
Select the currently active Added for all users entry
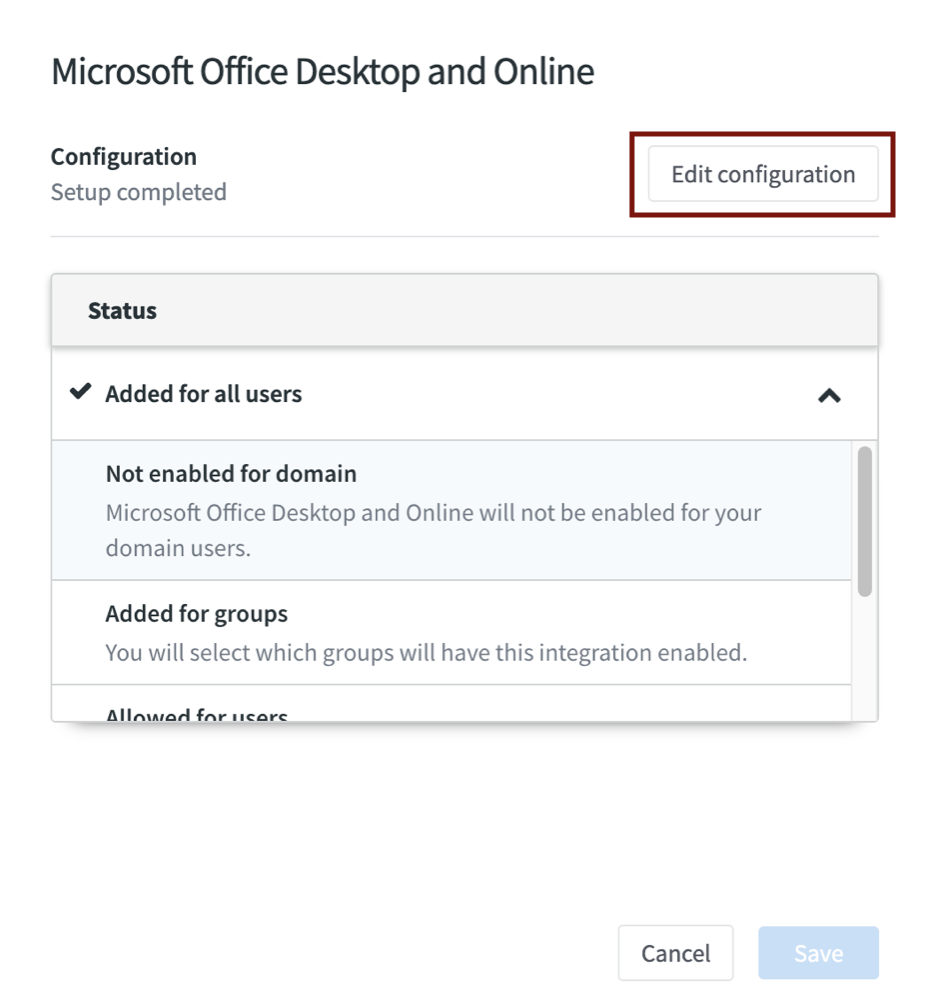click(203, 393)
